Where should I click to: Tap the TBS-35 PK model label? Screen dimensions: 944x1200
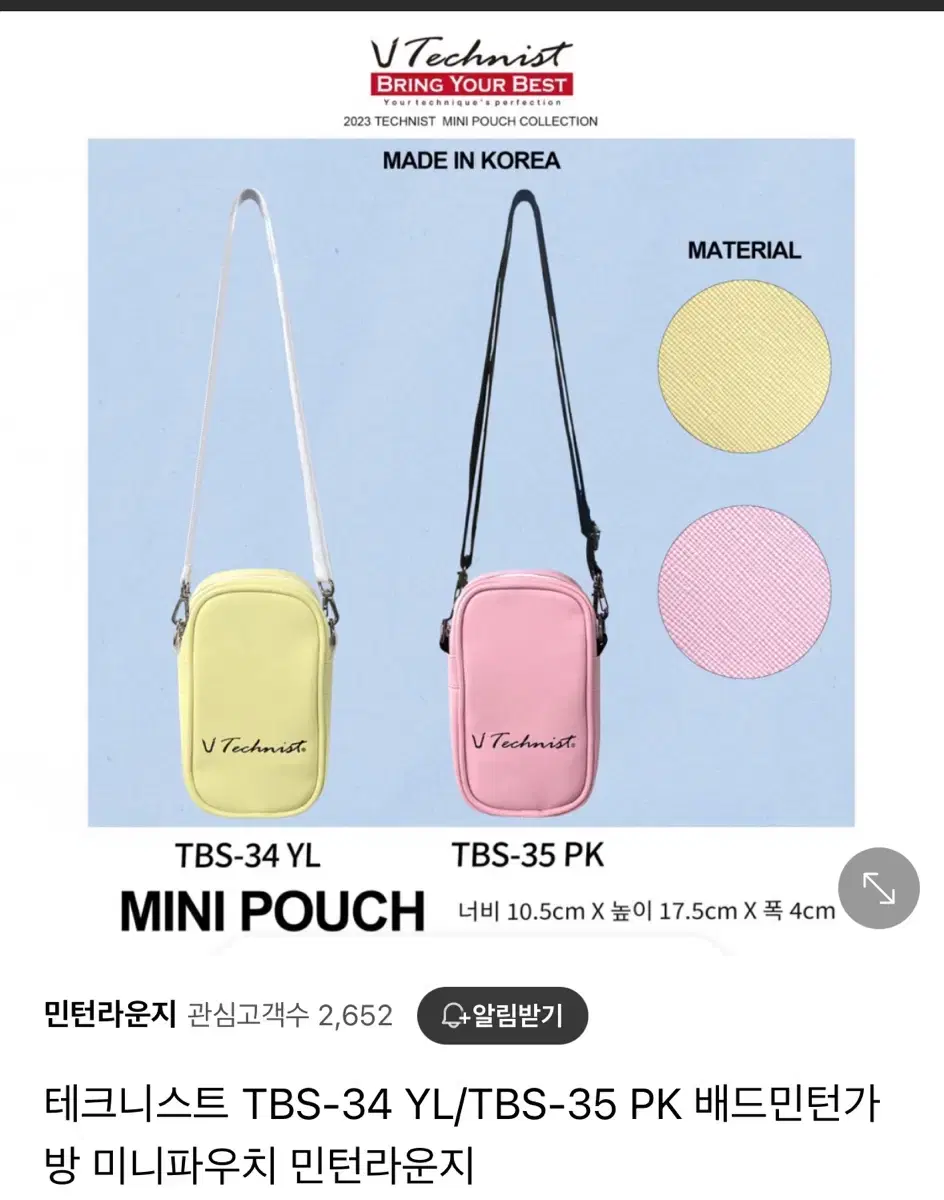pyautogui.click(x=527, y=855)
